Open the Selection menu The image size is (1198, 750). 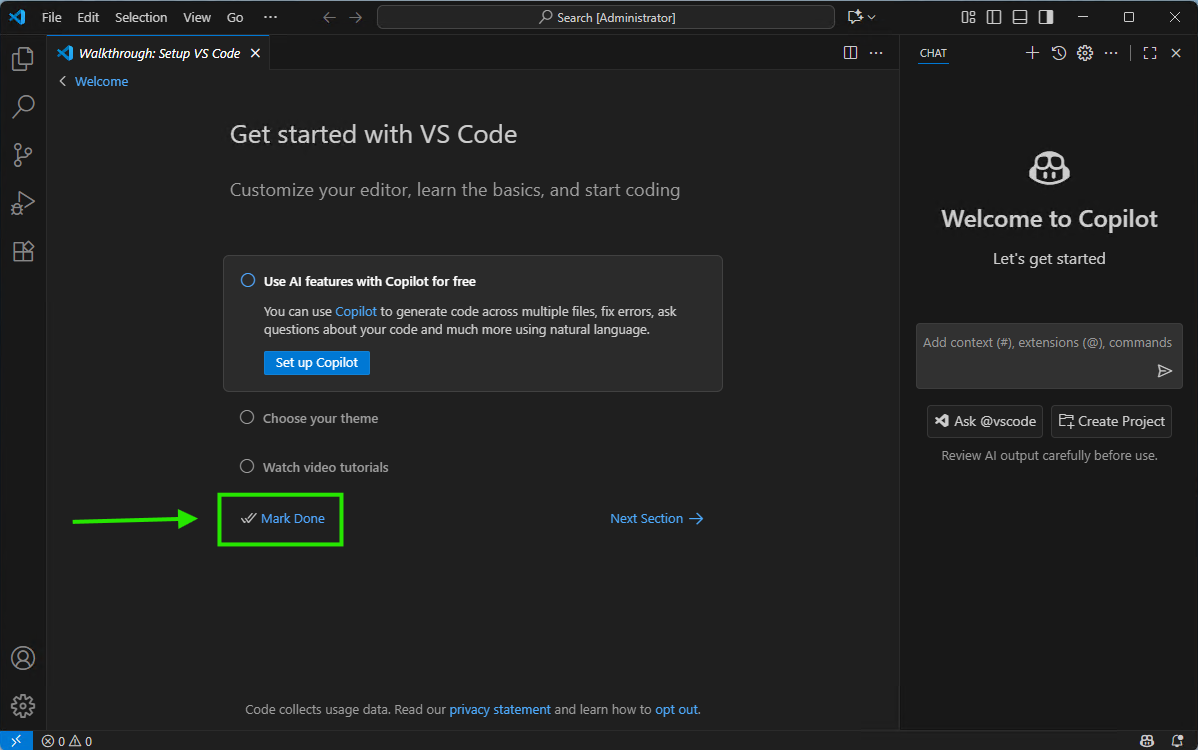click(x=141, y=17)
